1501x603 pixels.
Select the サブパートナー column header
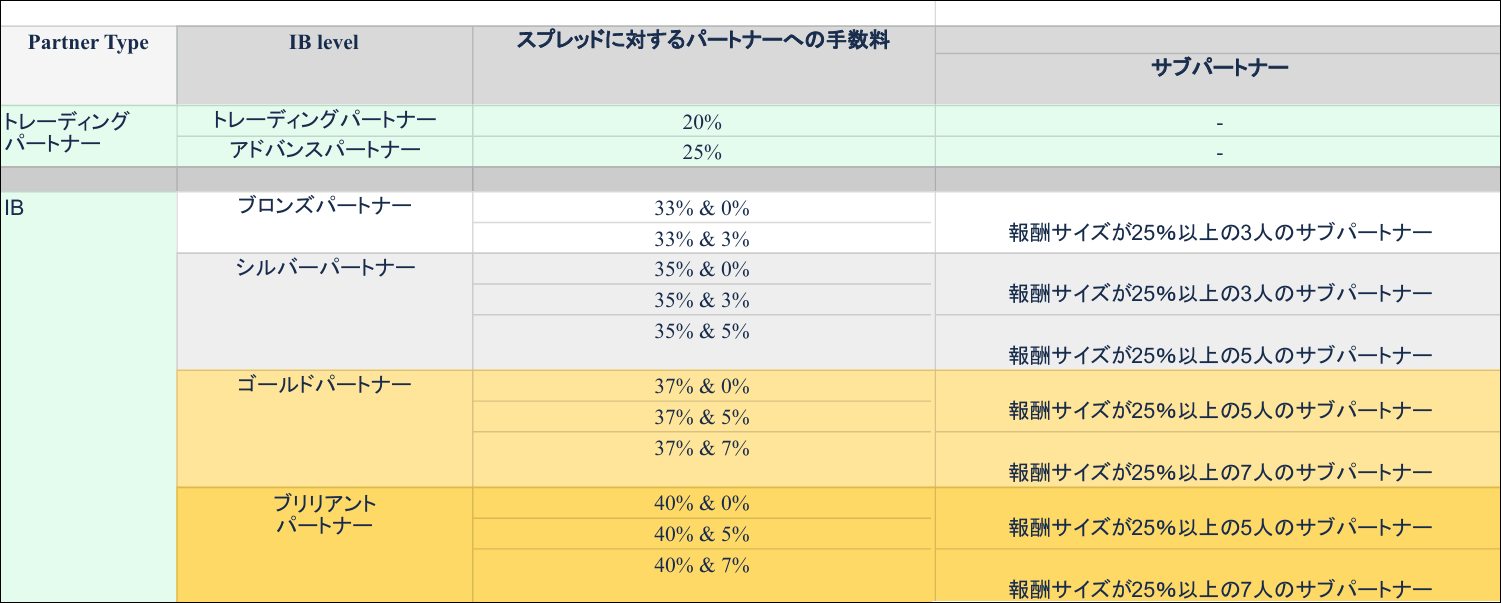click(1219, 68)
